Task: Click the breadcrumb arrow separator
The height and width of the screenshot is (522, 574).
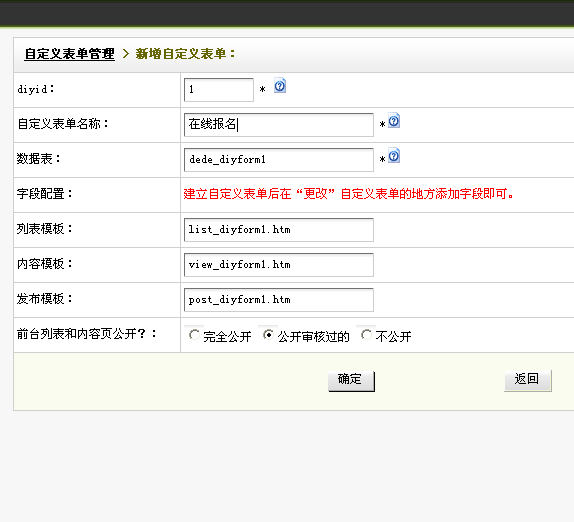Action: tap(126, 54)
